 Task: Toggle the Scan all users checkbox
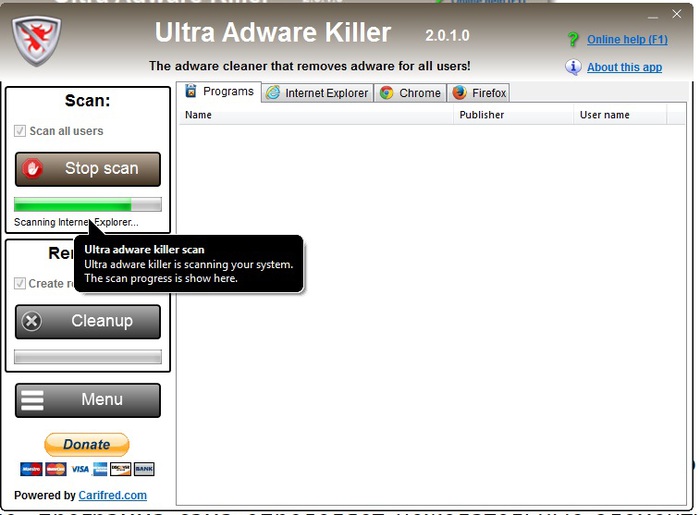coord(20,131)
